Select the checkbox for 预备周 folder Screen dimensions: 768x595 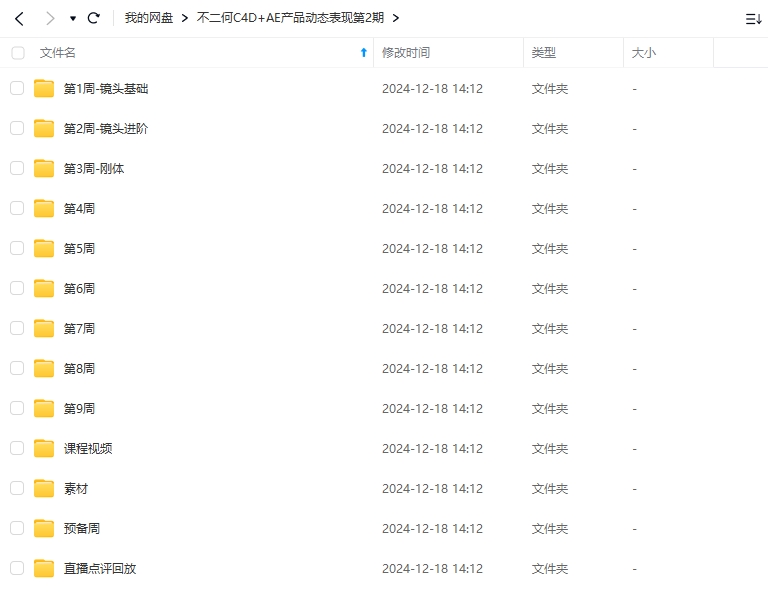click(x=17, y=528)
